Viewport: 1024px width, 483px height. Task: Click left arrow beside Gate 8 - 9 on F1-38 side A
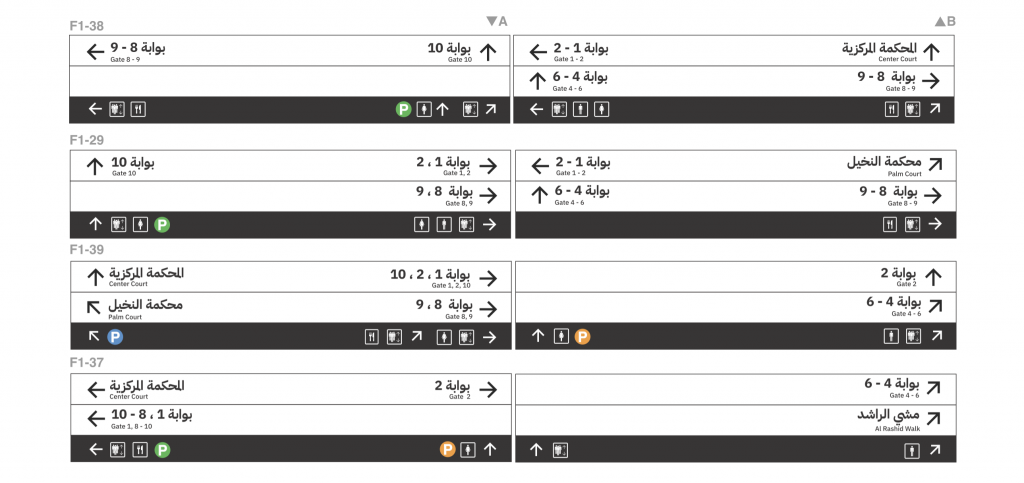[96, 52]
